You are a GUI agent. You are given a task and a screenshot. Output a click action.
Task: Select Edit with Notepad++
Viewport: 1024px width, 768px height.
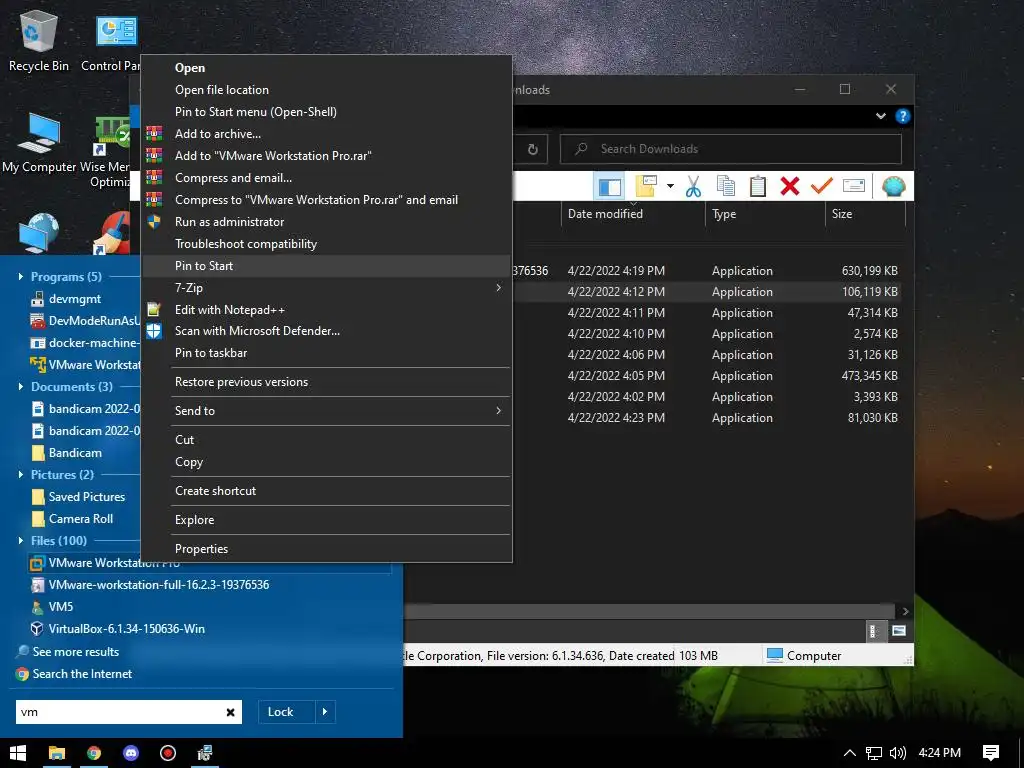coord(326,310)
